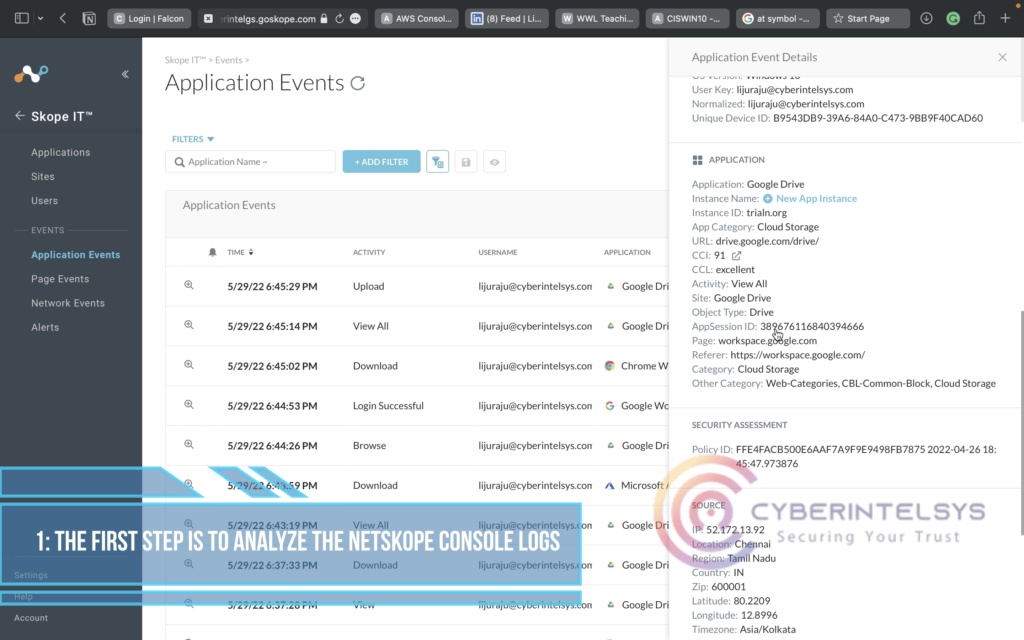The image size is (1024, 640).
Task: Open details magnifier for 6:45:02 PM Download
Action: (x=189, y=365)
